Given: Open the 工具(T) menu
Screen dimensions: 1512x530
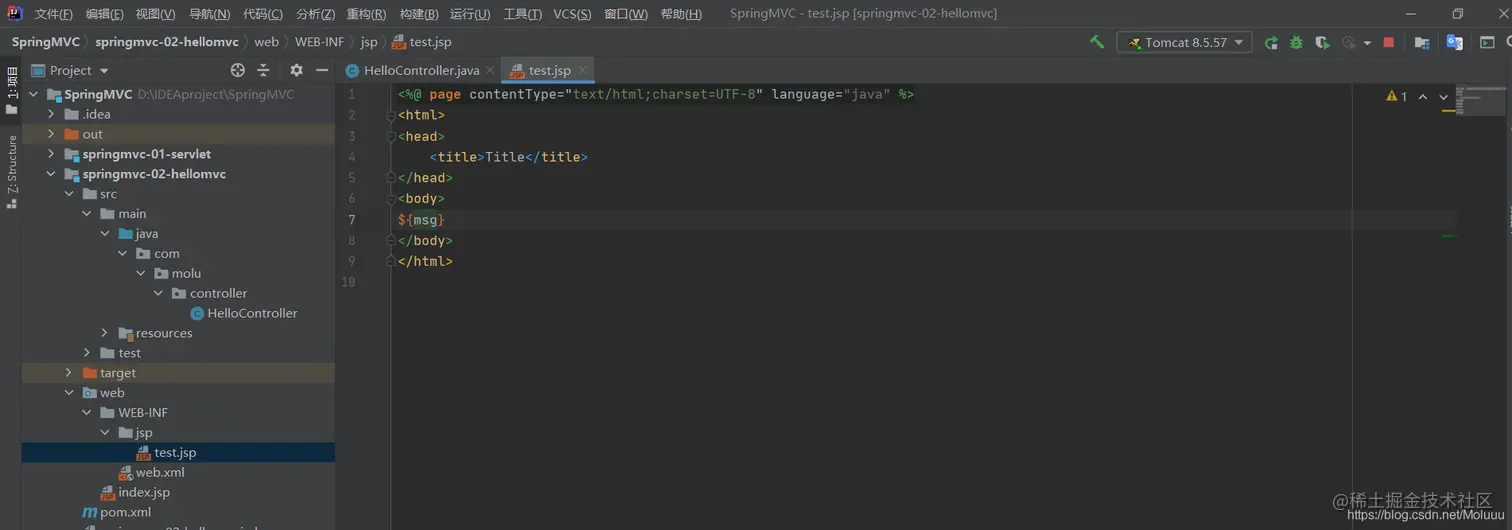Looking at the screenshot, I should pos(522,14).
